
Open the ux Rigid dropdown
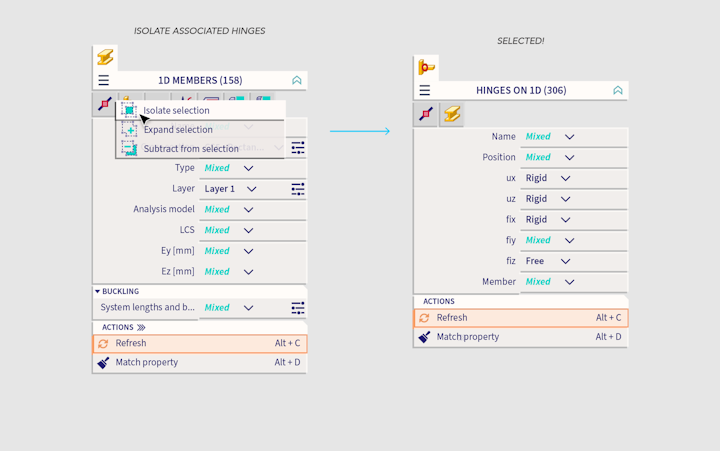click(x=565, y=178)
